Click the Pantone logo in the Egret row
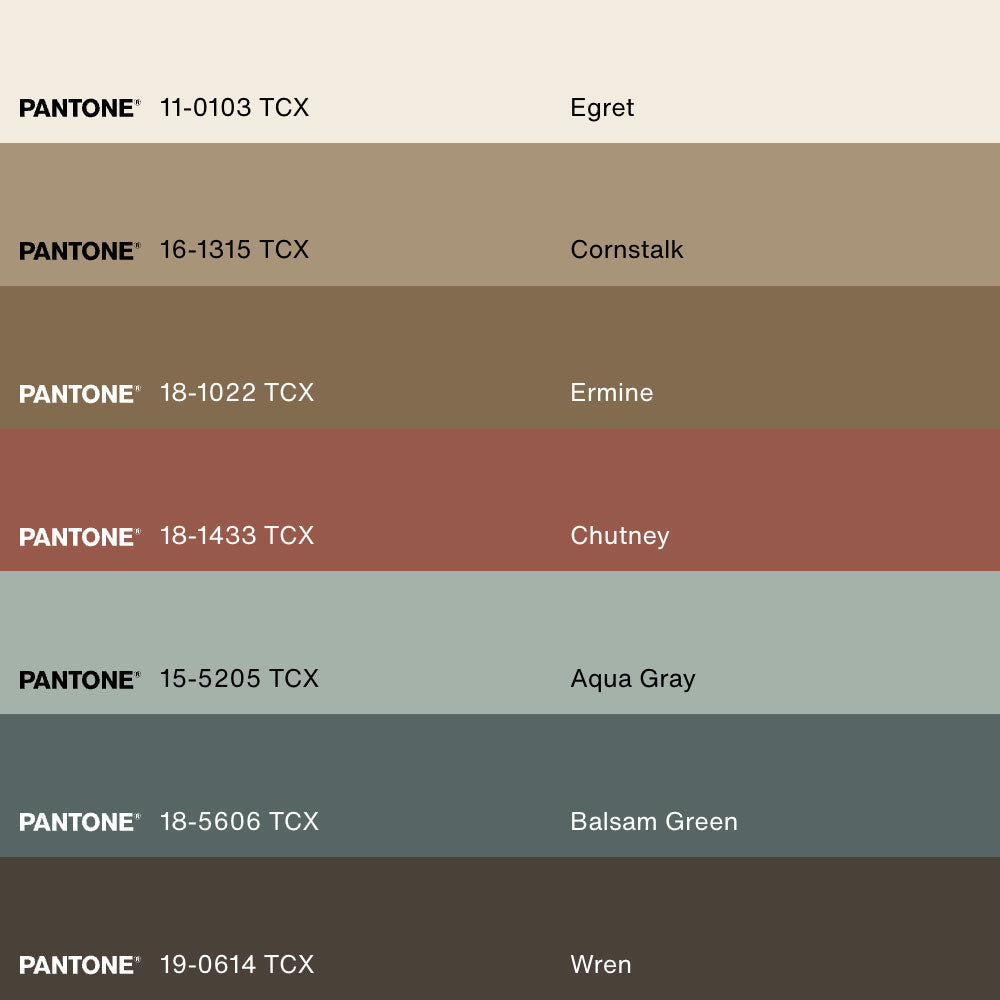The width and height of the screenshot is (1000, 1000). 79,108
